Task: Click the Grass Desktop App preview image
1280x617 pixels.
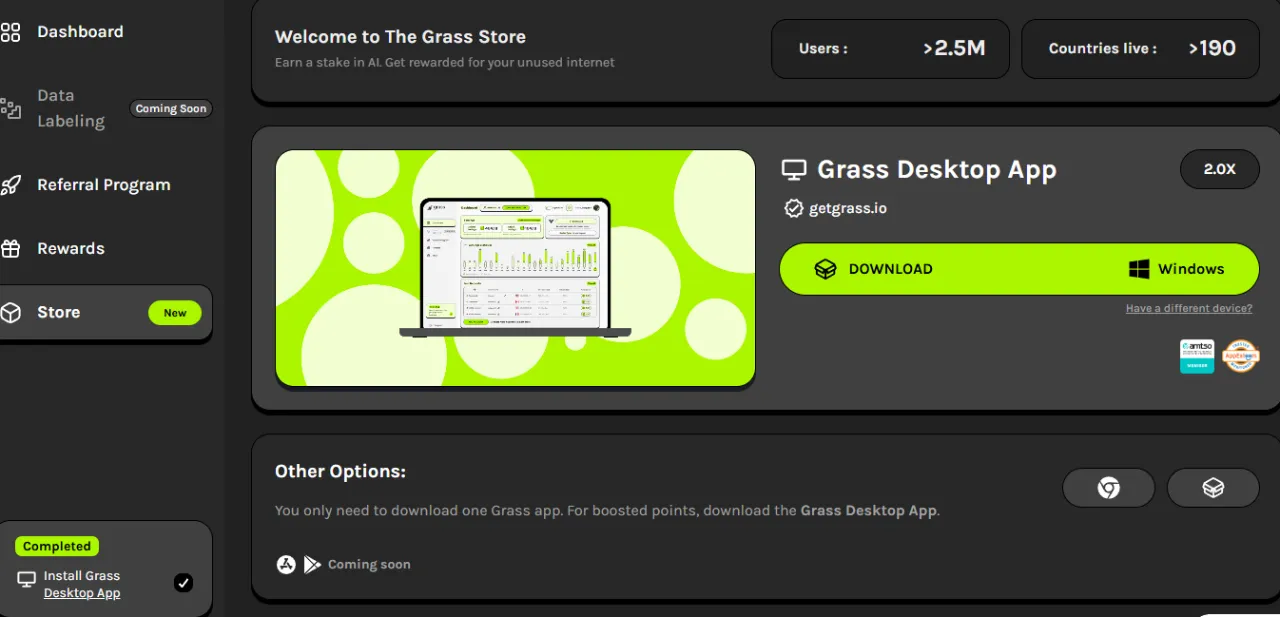Action: click(515, 268)
